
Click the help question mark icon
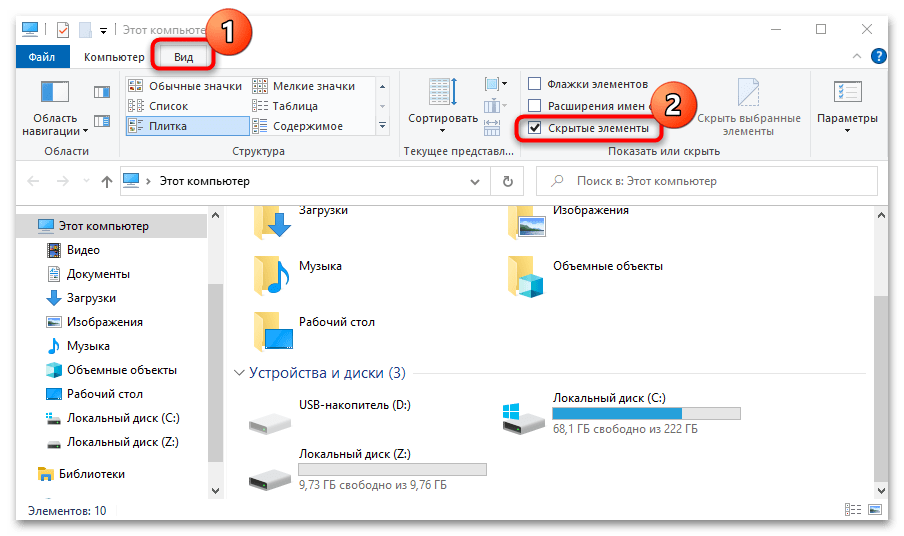tap(879, 57)
